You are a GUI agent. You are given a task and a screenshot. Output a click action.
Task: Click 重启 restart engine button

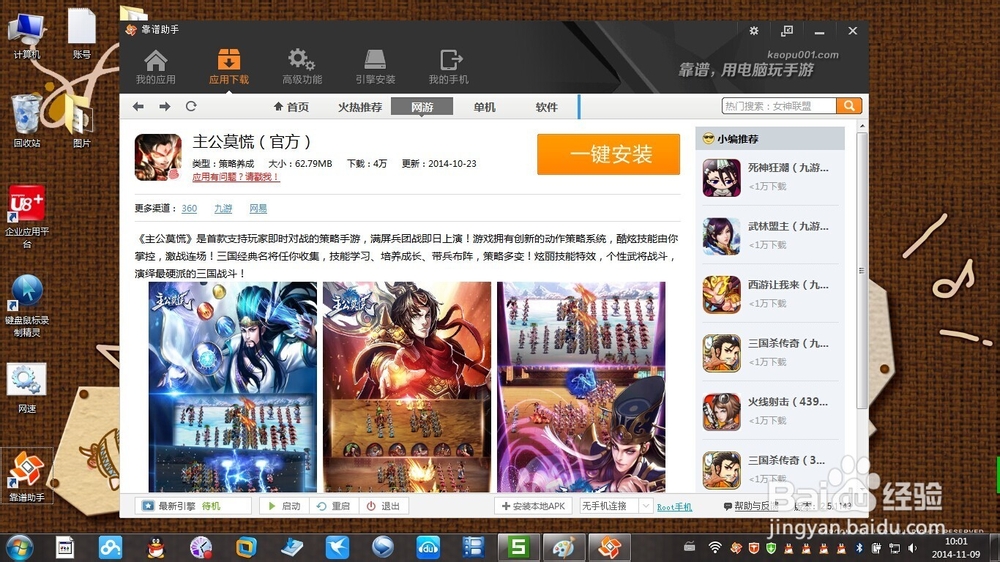pyautogui.click(x=334, y=506)
